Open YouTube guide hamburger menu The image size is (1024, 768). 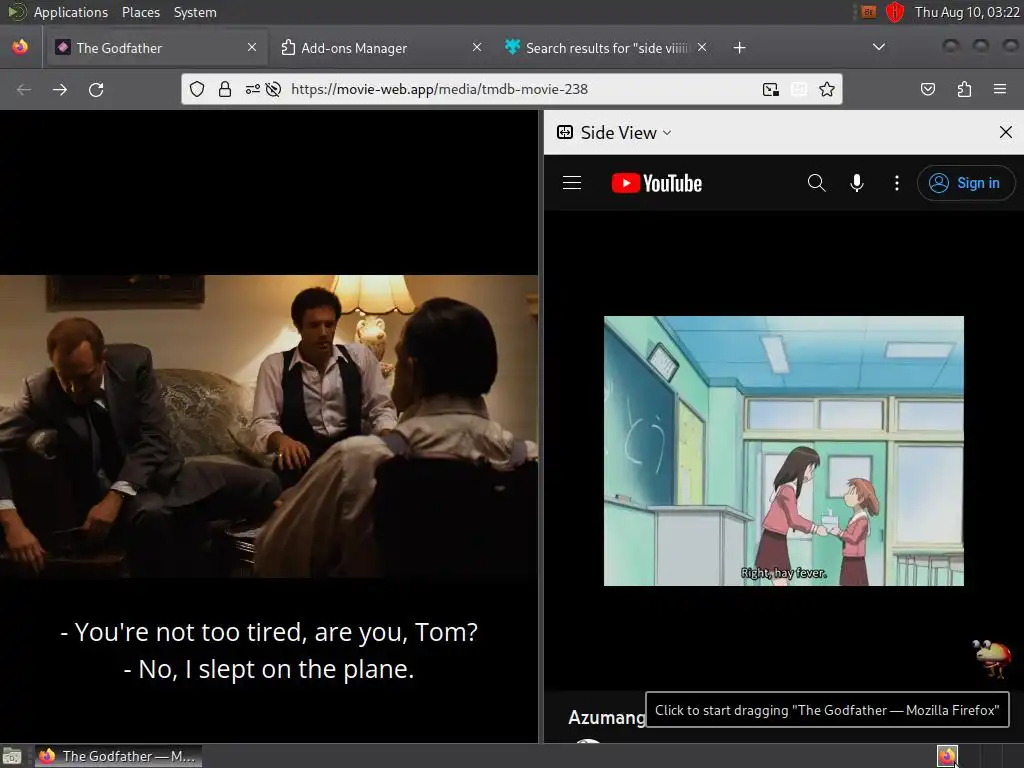point(572,183)
